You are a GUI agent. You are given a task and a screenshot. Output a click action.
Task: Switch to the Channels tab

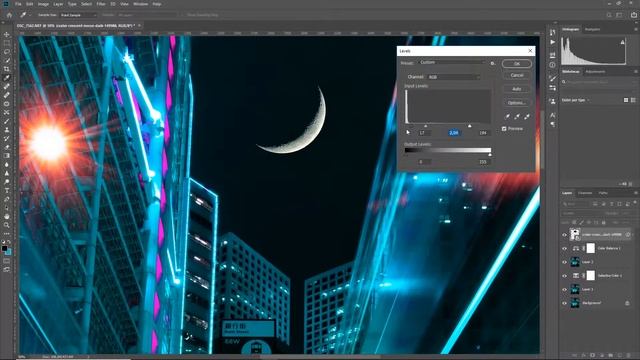(x=585, y=193)
